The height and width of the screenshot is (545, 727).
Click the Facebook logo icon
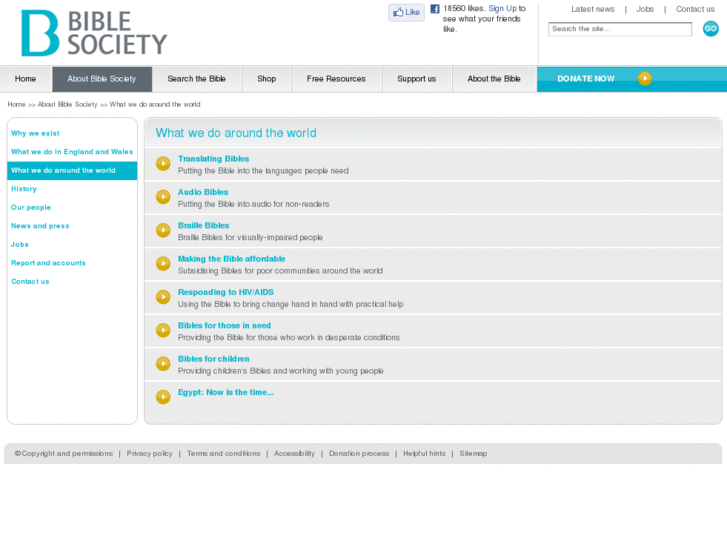click(435, 9)
